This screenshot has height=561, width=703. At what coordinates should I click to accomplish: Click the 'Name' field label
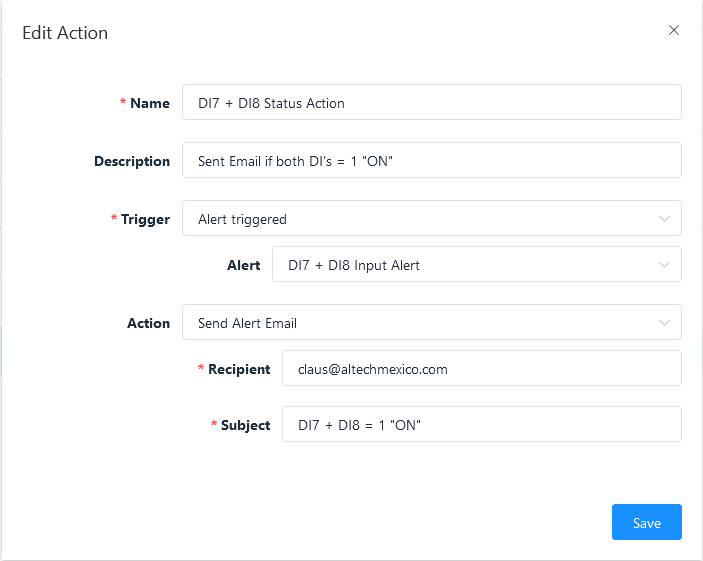tap(150, 103)
